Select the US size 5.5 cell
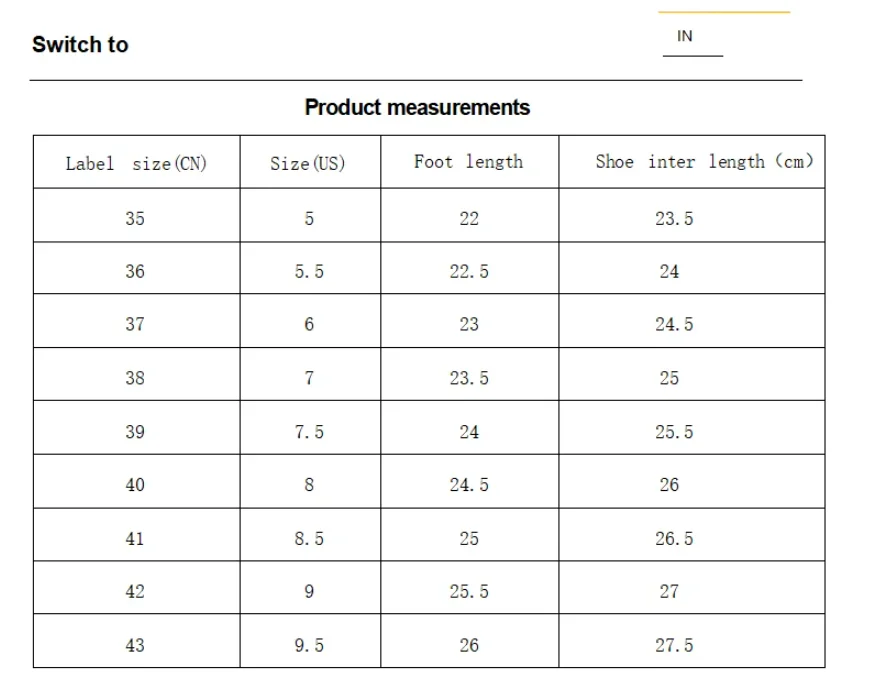This screenshot has width=878, height=689. [x=309, y=271]
